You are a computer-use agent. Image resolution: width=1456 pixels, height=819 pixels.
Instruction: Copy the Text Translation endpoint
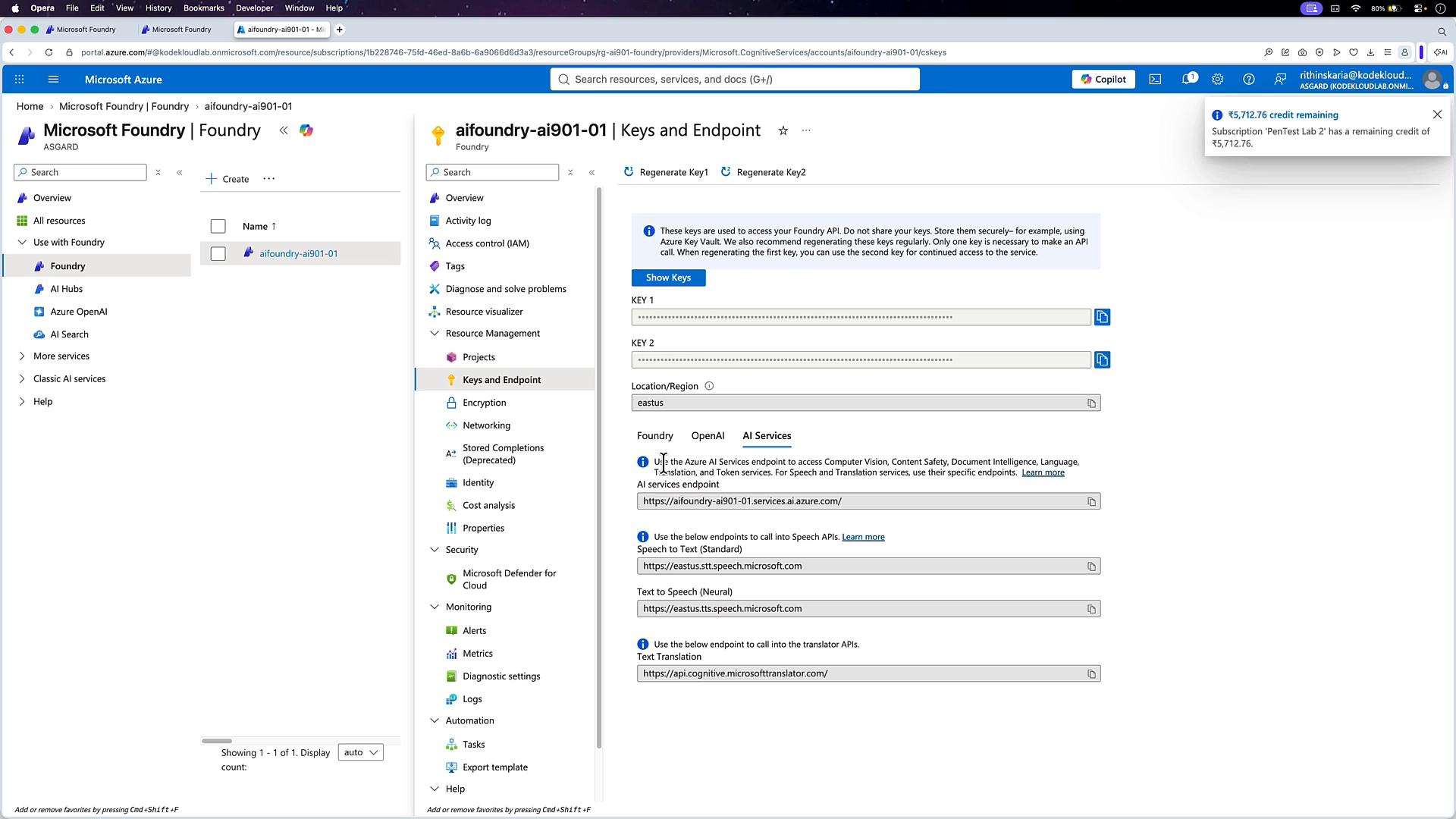(x=1091, y=674)
